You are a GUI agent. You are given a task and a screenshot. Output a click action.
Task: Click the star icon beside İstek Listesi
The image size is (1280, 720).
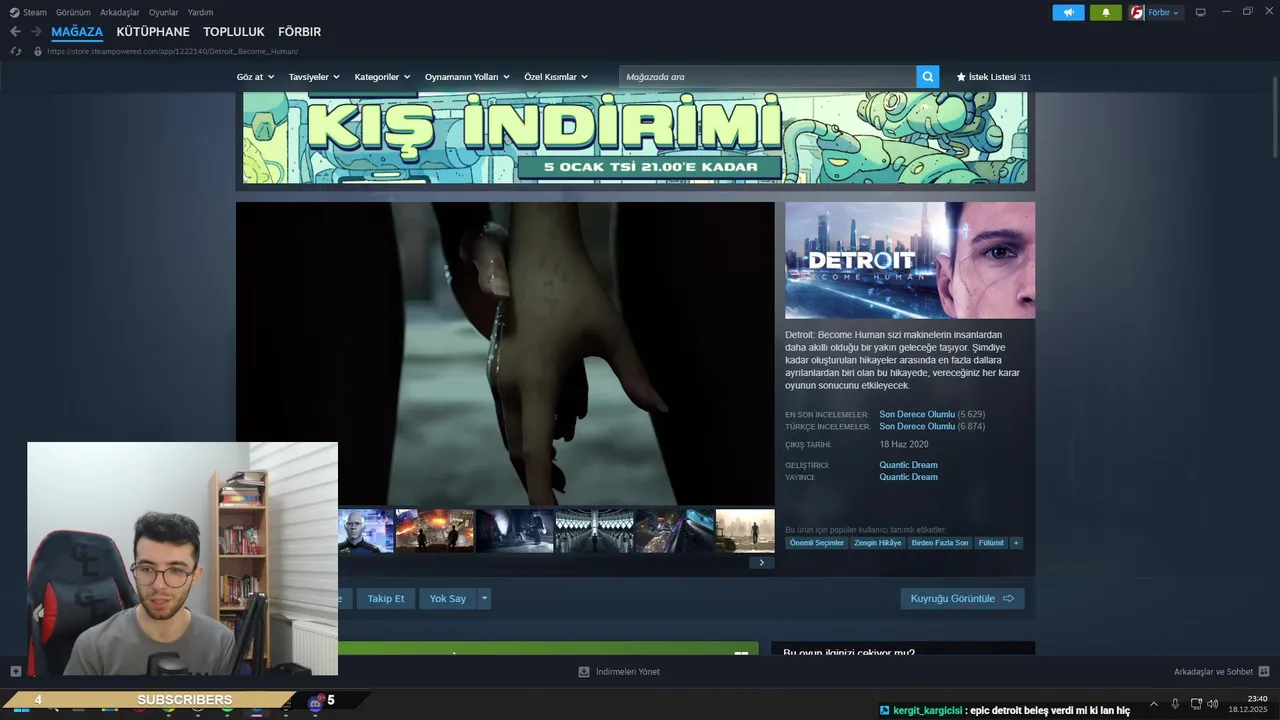[x=961, y=77]
